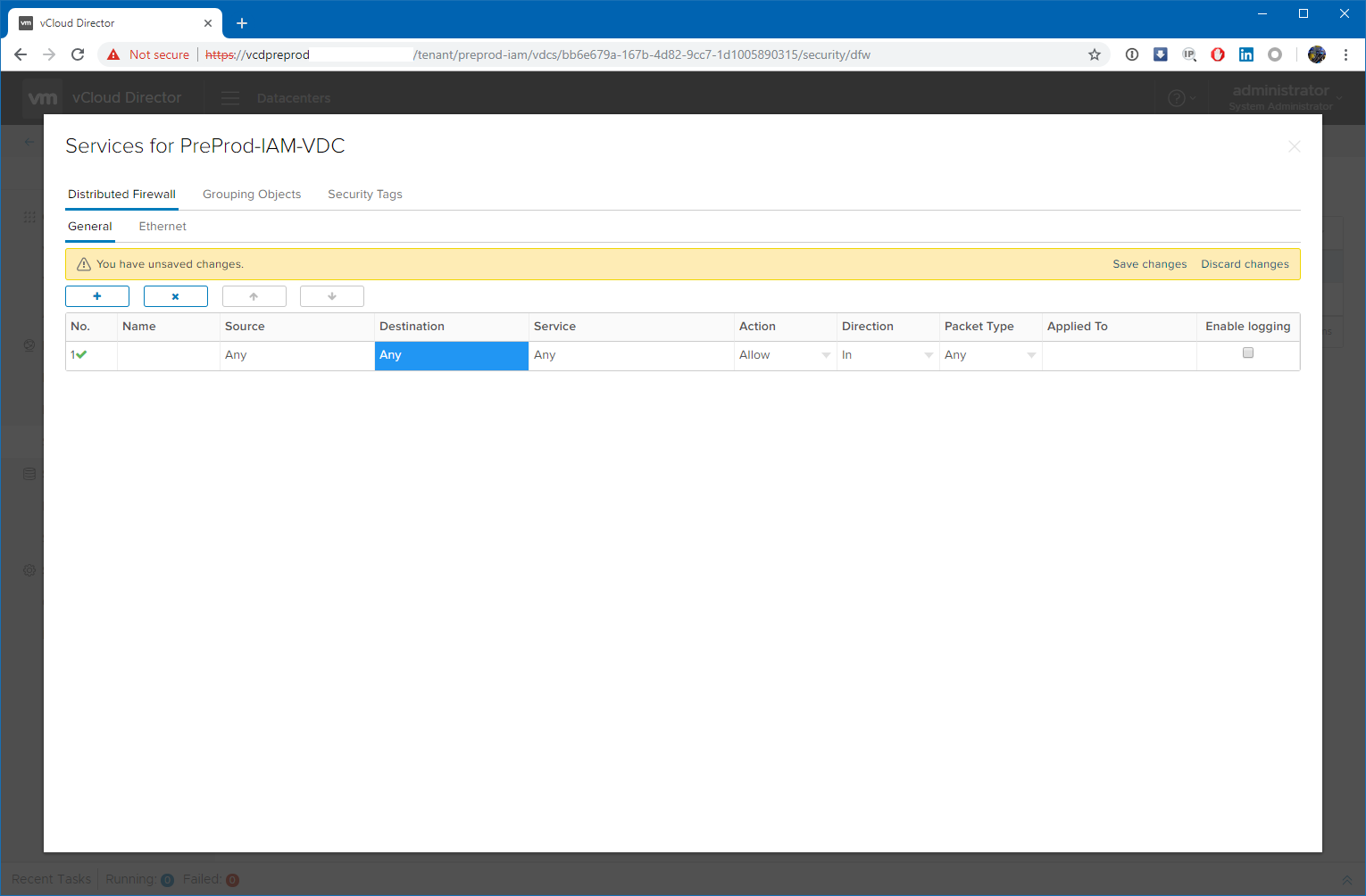
Task: Click the delete rule X button
Action: coord(176,296)
